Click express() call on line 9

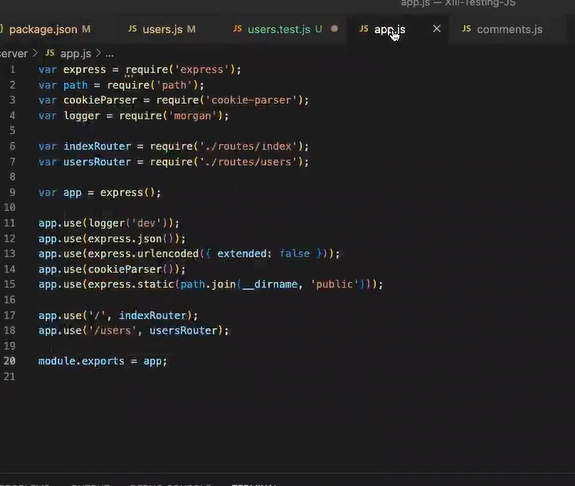[x=128, y=193]
